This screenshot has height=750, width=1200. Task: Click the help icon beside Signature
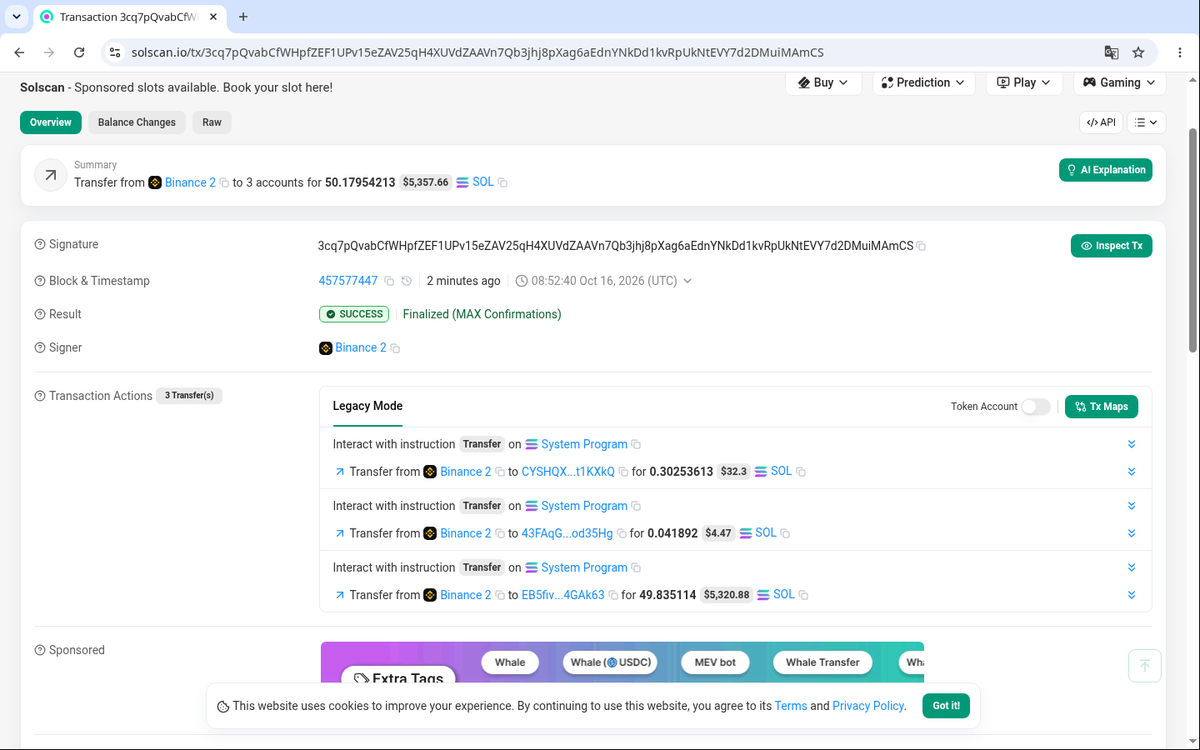click(40, 245)
